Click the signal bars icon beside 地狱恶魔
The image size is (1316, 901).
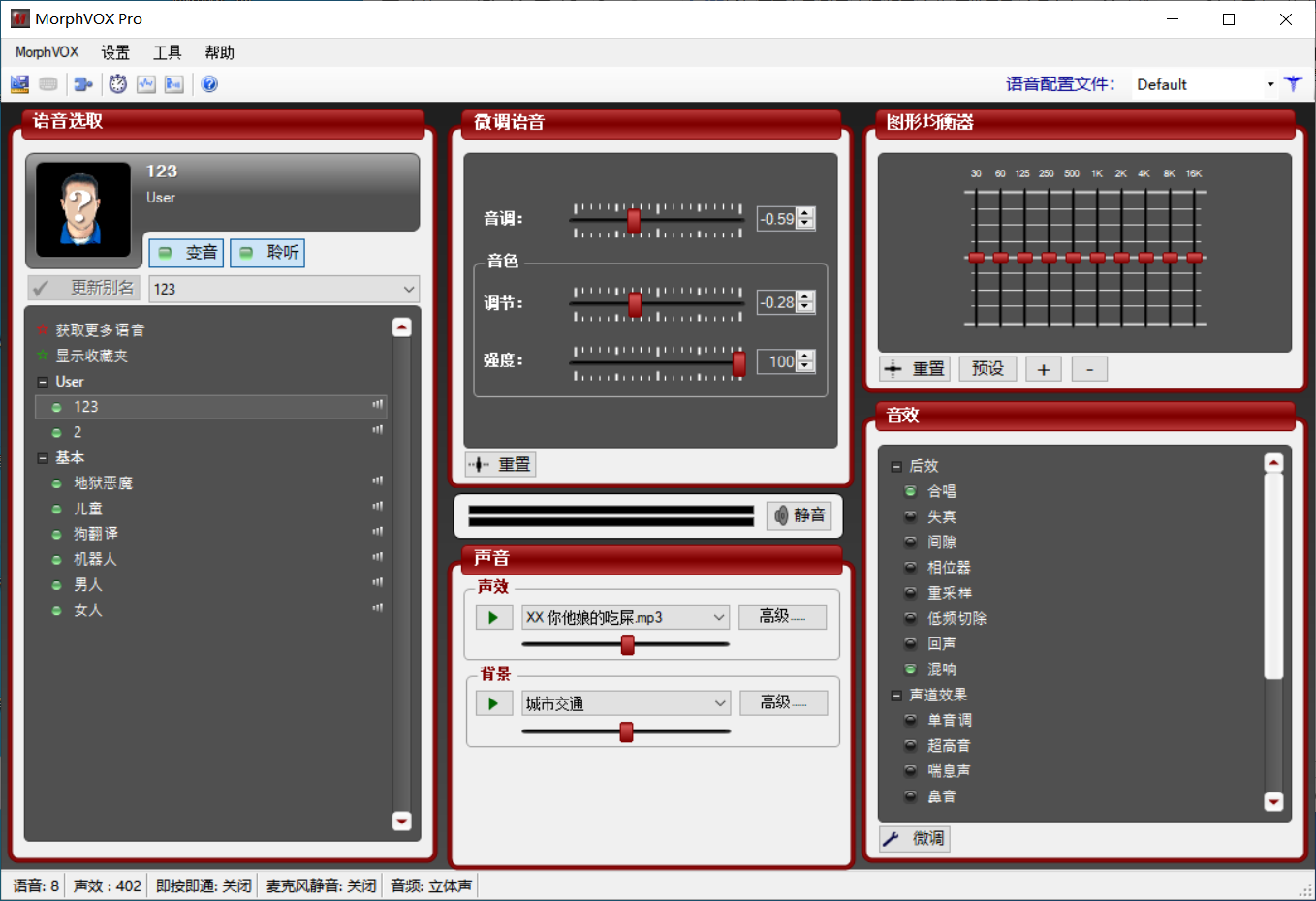click(x=378, y=481)
